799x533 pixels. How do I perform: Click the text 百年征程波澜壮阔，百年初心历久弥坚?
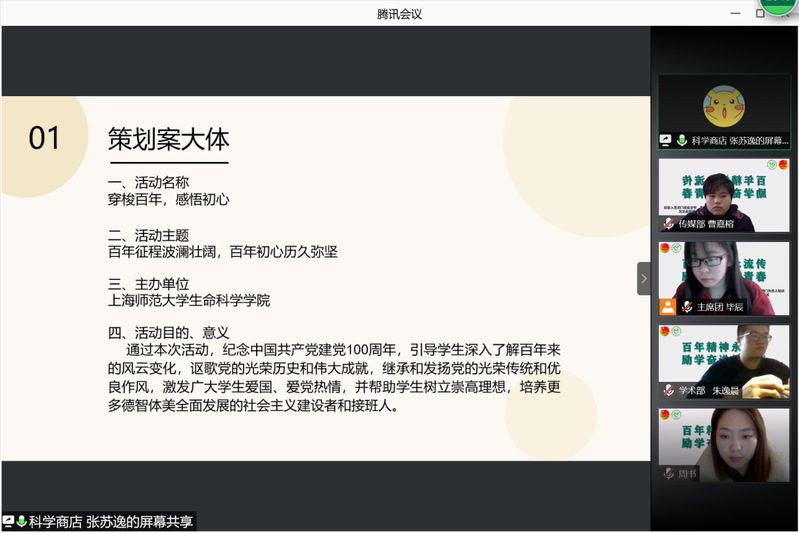[223, 252]
